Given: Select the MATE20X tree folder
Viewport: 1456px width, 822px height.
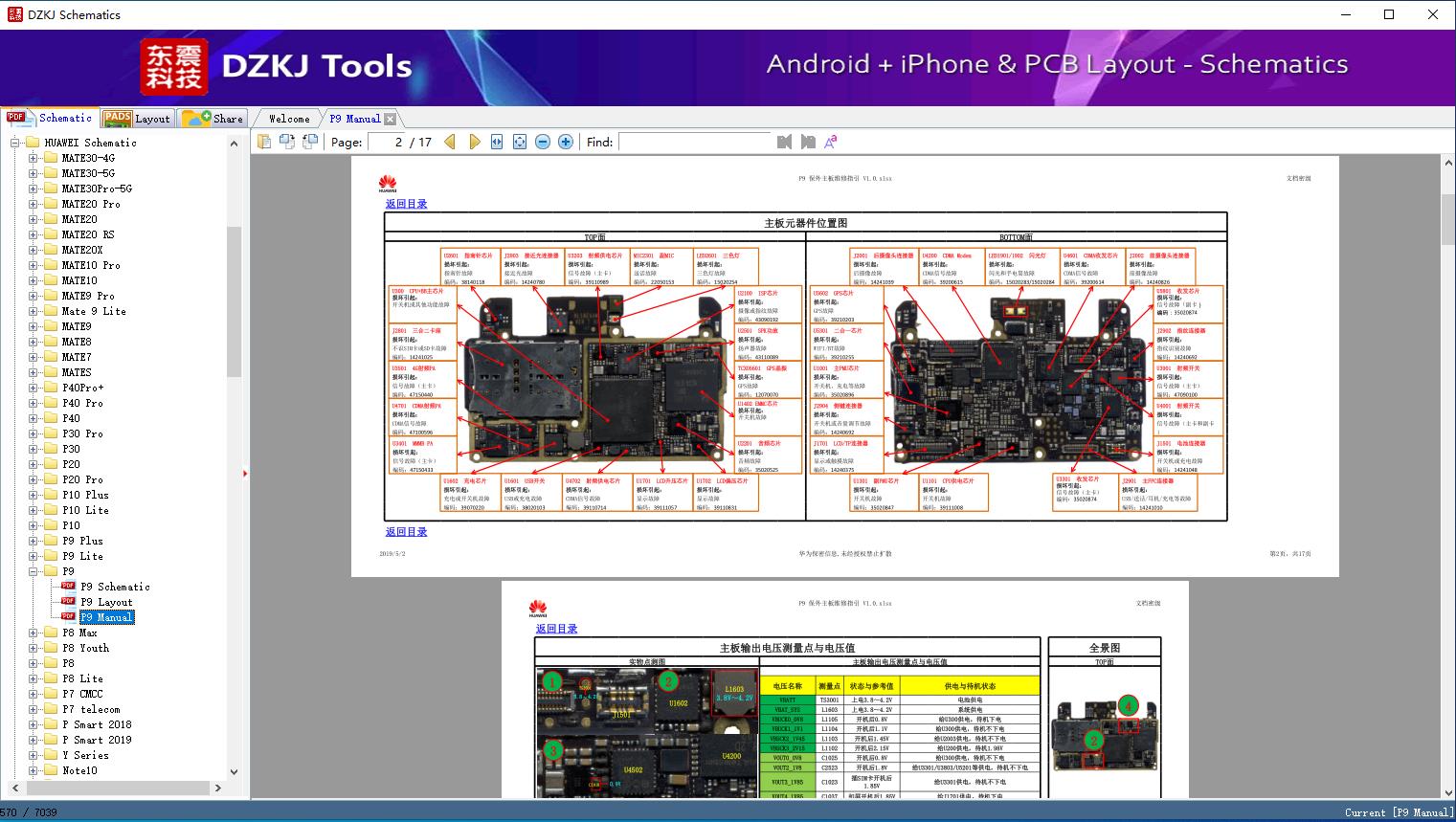Looking at the screenshot, I should (82, 250).
